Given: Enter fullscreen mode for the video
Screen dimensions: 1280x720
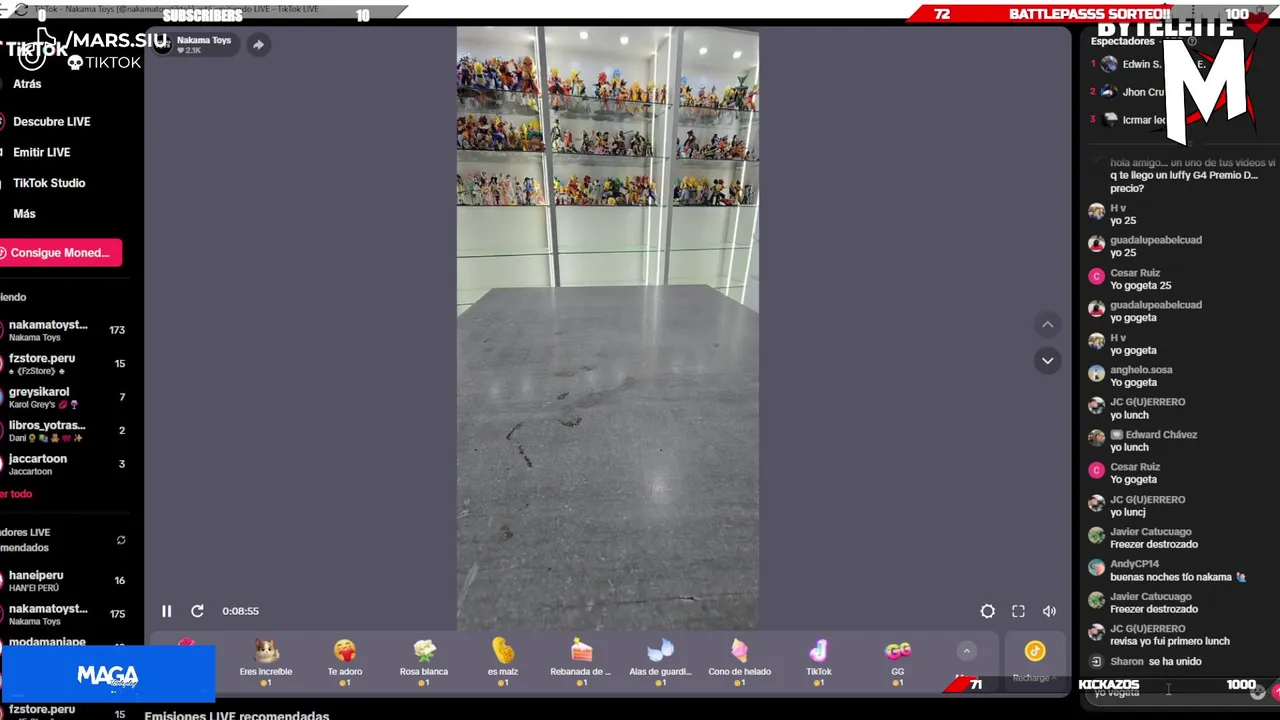Looking at the screenshot, I should pyautogui.click(x=1018, y=611).
